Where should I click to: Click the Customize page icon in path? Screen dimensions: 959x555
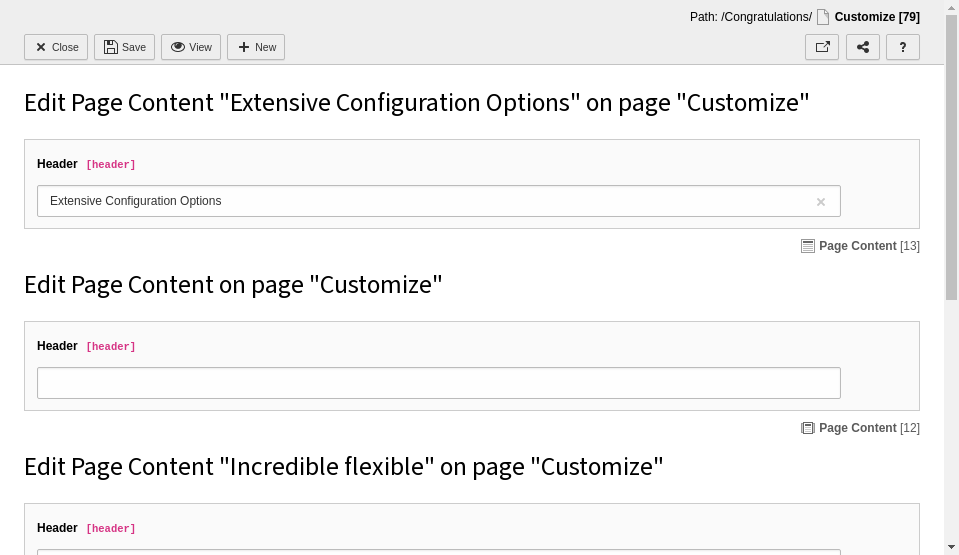[x=823, y=17]
